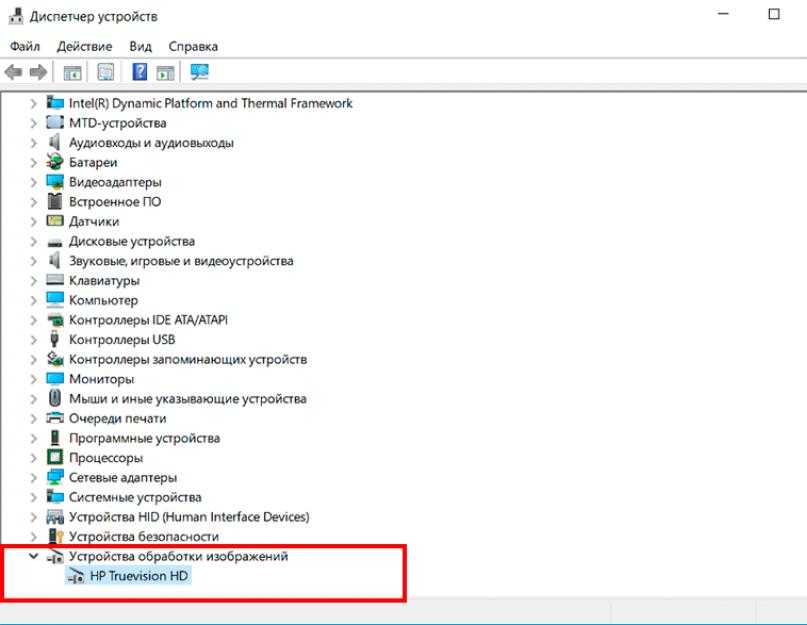Open the Вид menu
Viewport: 807px width, 625px height.
[x=141, y=46]
